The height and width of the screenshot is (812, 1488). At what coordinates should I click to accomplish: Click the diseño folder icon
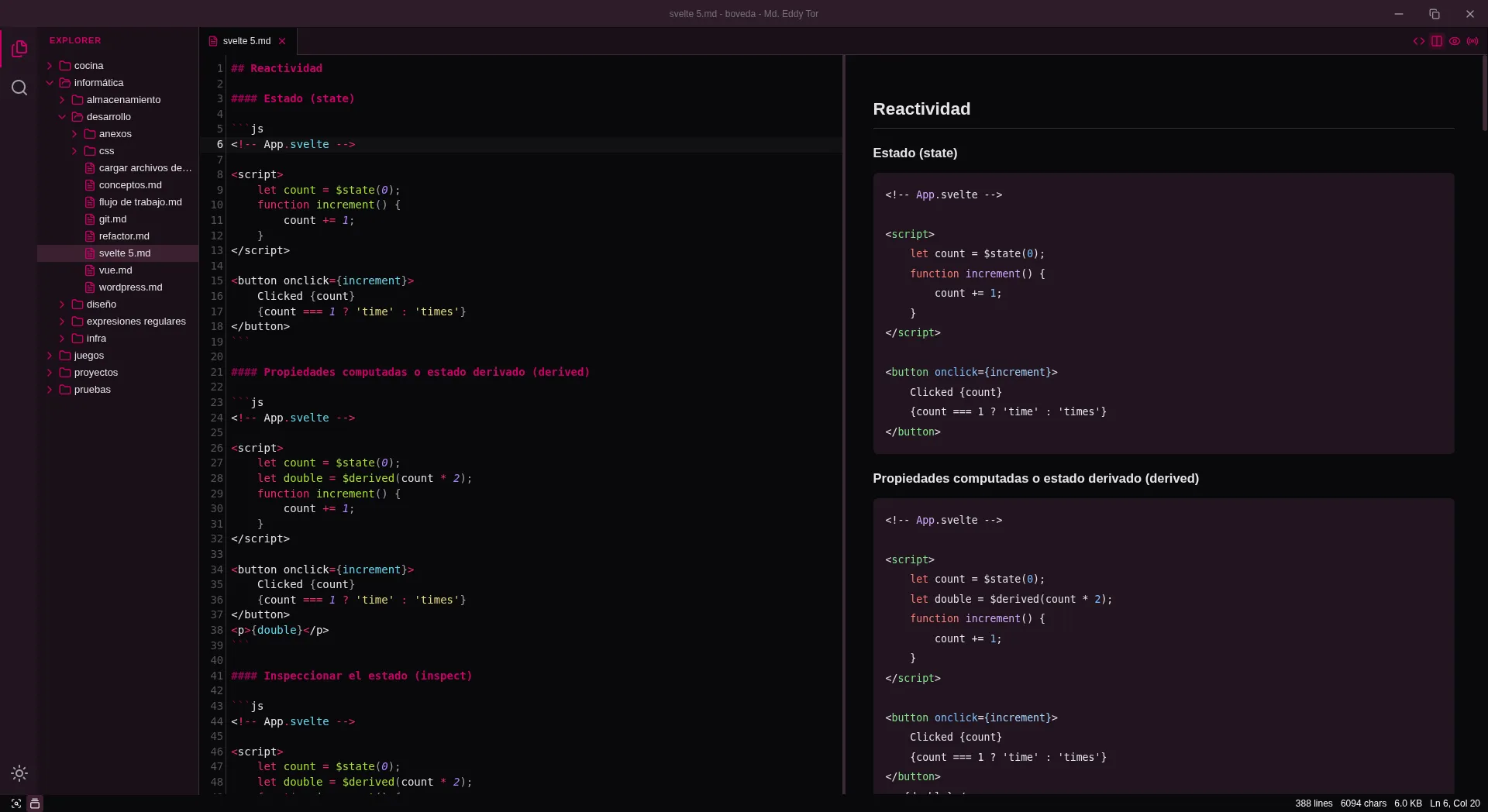click(77, 304)
